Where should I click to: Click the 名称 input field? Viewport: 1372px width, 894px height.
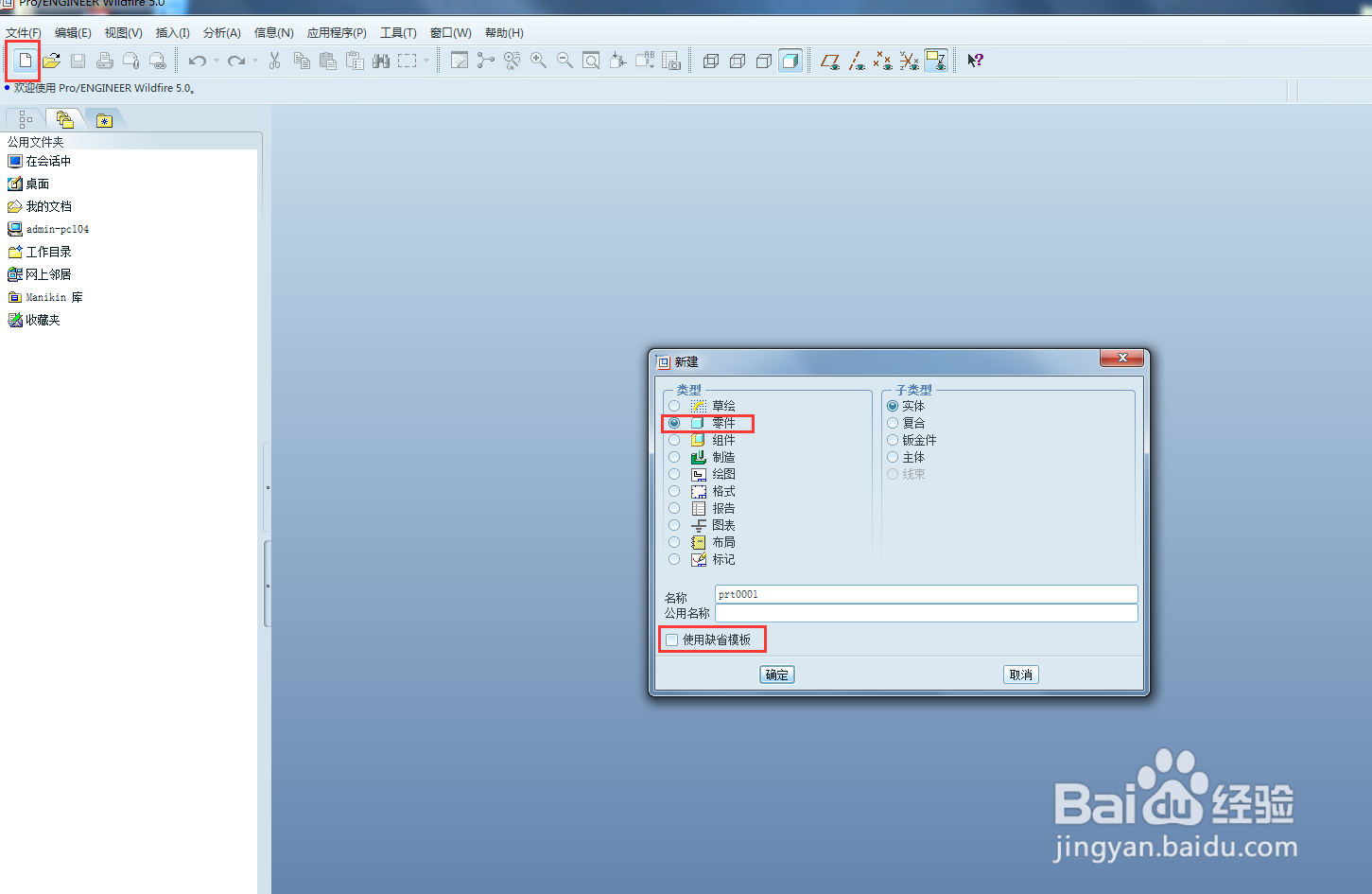927,594
